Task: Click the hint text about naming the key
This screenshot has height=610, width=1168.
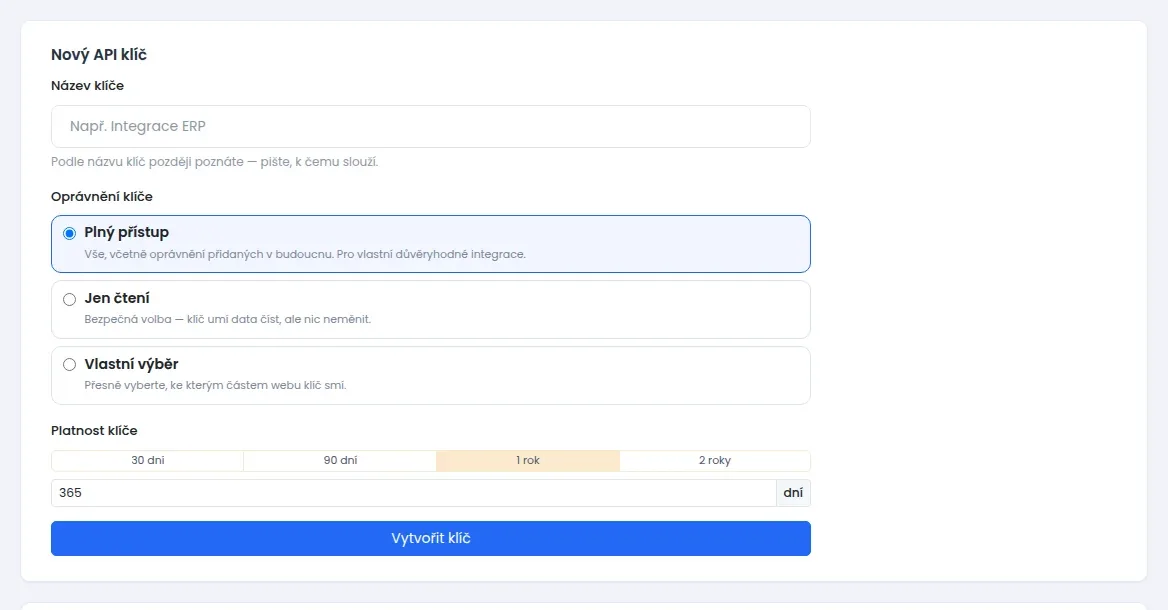Action: (x=215, y=162)
